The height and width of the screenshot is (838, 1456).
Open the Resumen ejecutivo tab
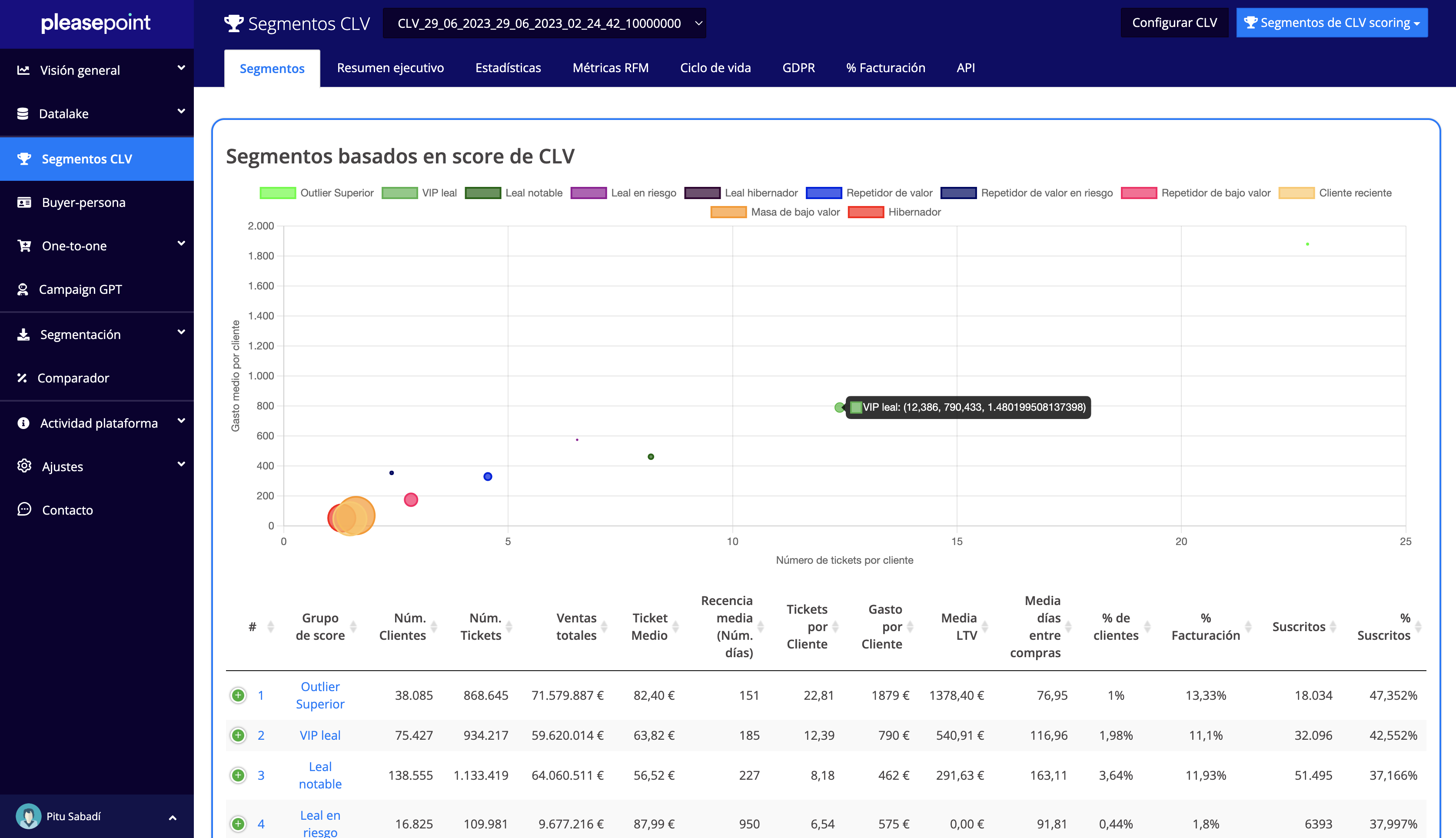(x=390, y=68)
